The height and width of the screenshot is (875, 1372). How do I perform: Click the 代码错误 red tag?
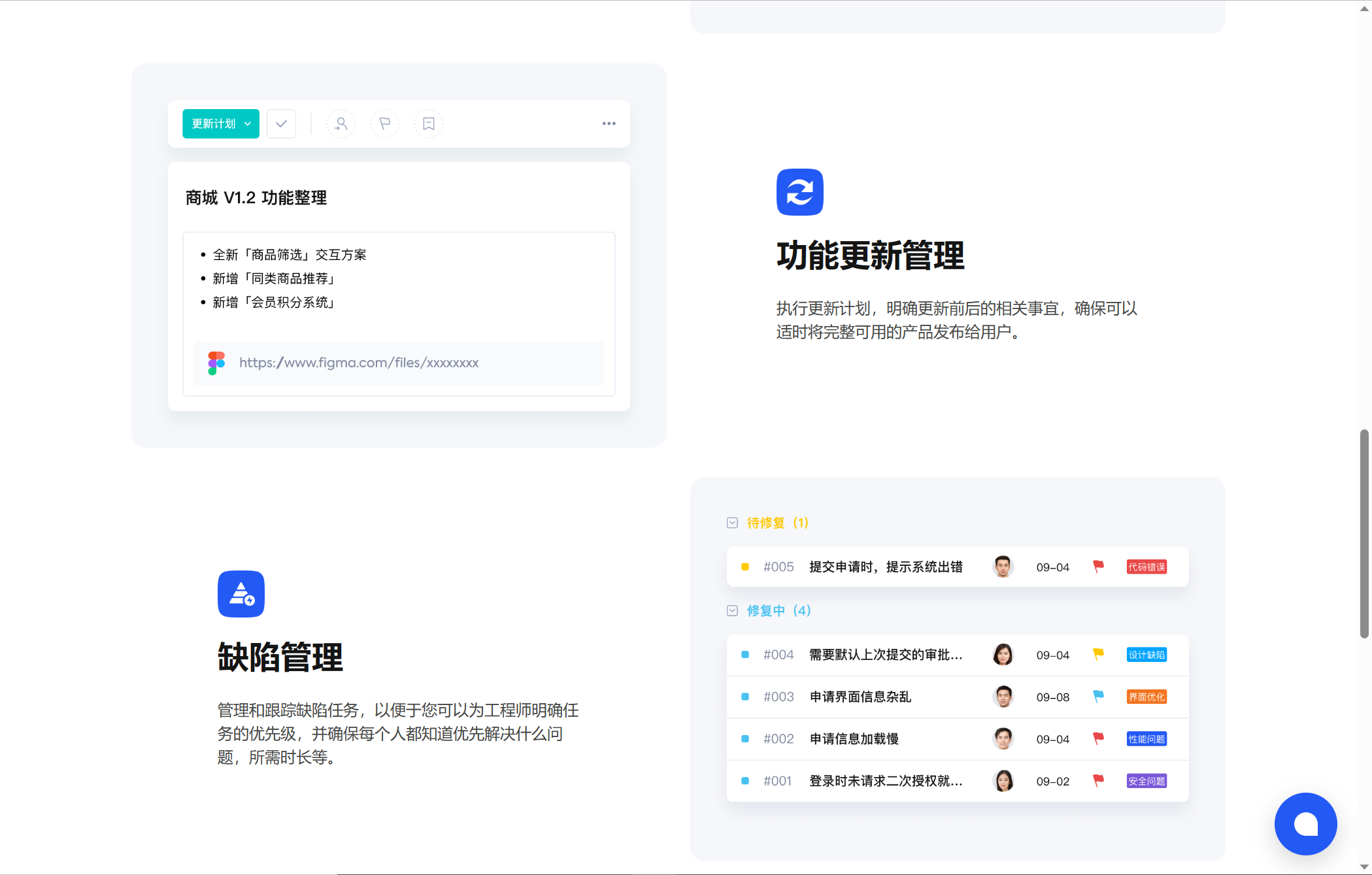[x=1146, y=567]
